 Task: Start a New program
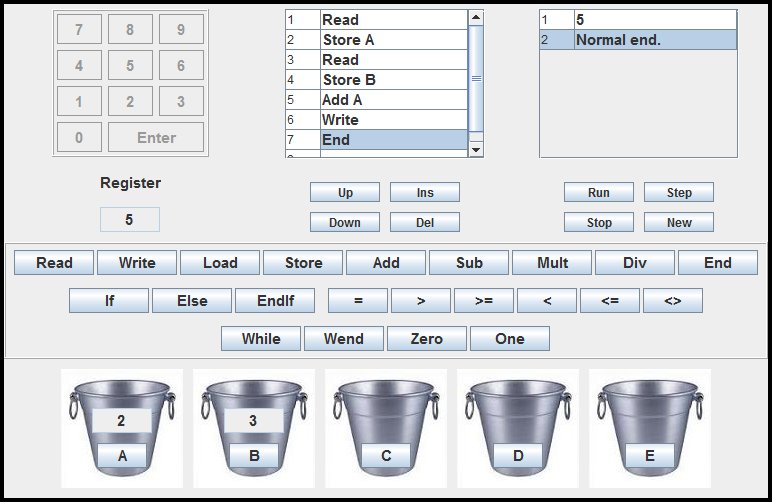[679, 222]
